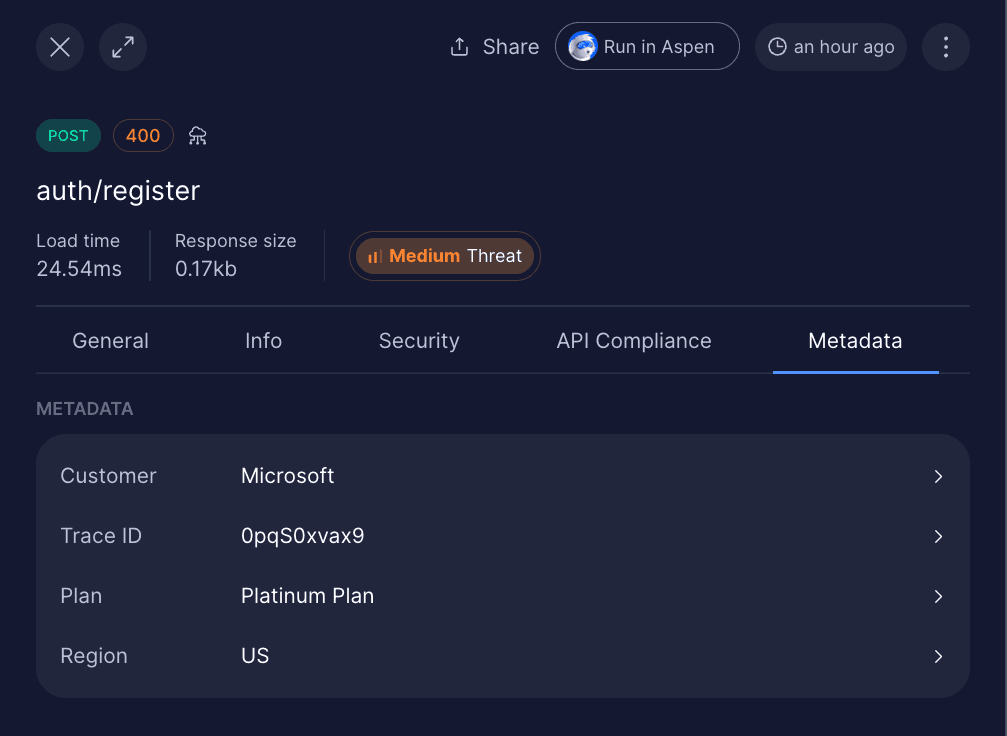Click the Share button
Screen dimensions: 1007x736
click(x=493, y=46)
